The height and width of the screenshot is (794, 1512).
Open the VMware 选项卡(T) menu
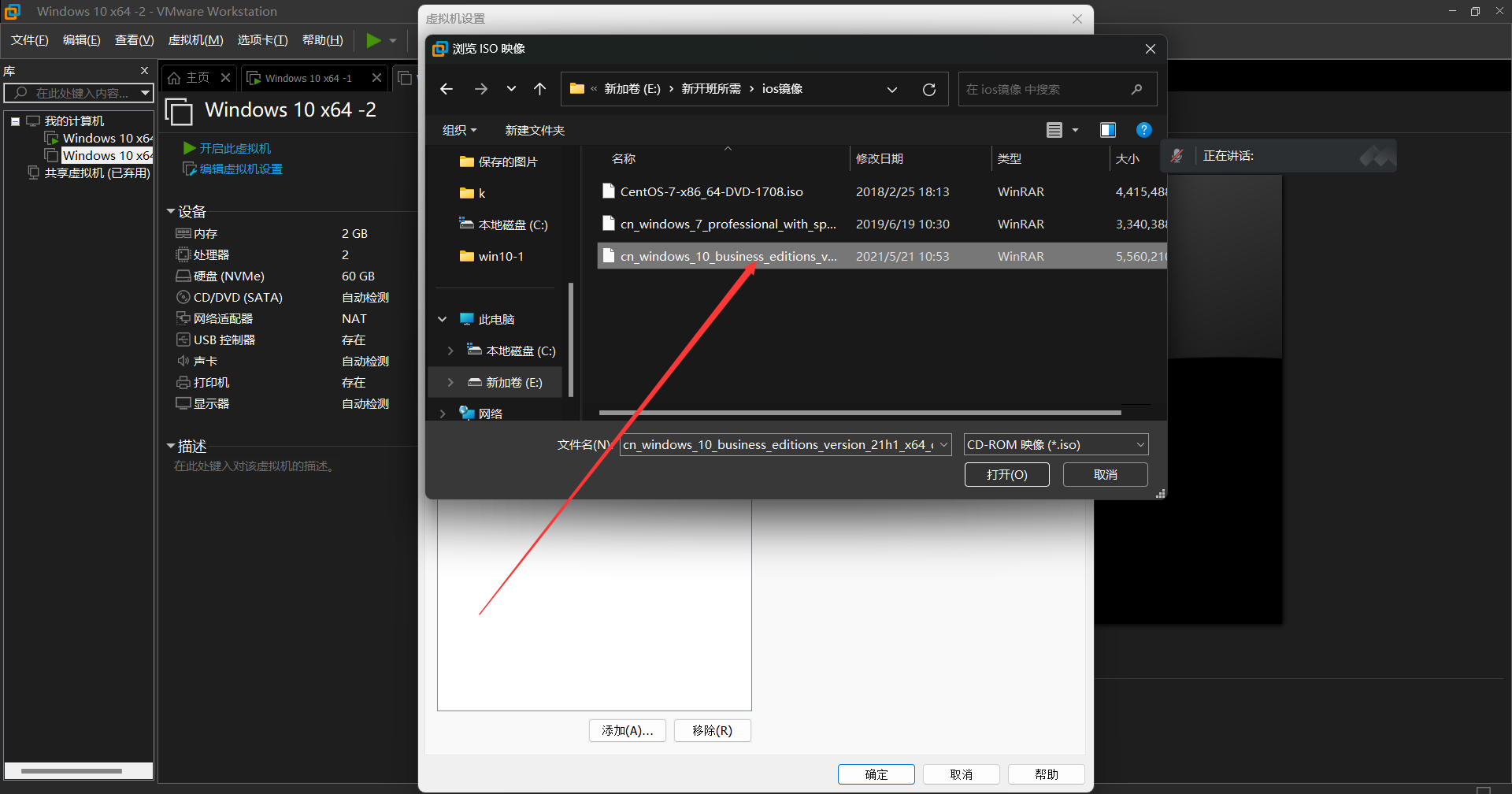click(263, 40)
